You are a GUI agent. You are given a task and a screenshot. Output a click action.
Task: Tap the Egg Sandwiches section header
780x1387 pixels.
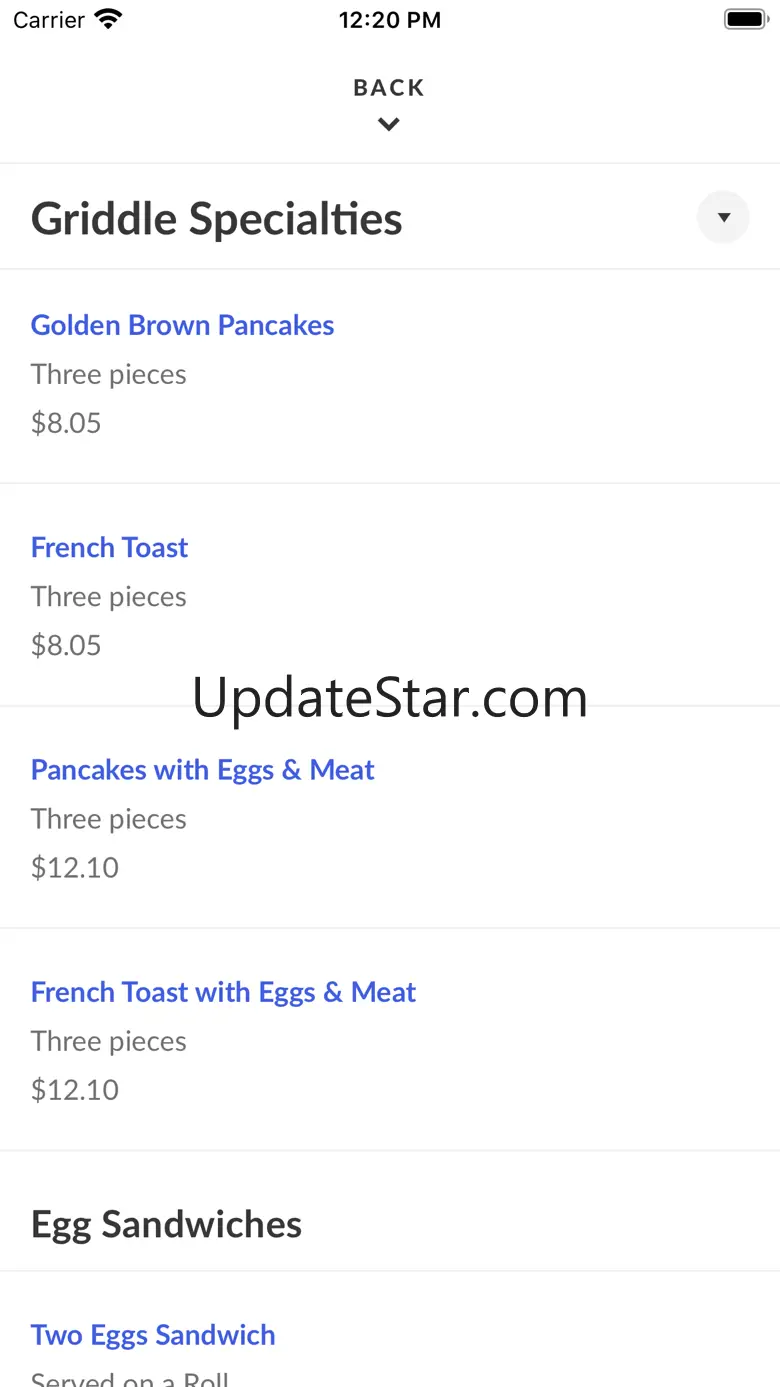click(x=166, y=1224)
